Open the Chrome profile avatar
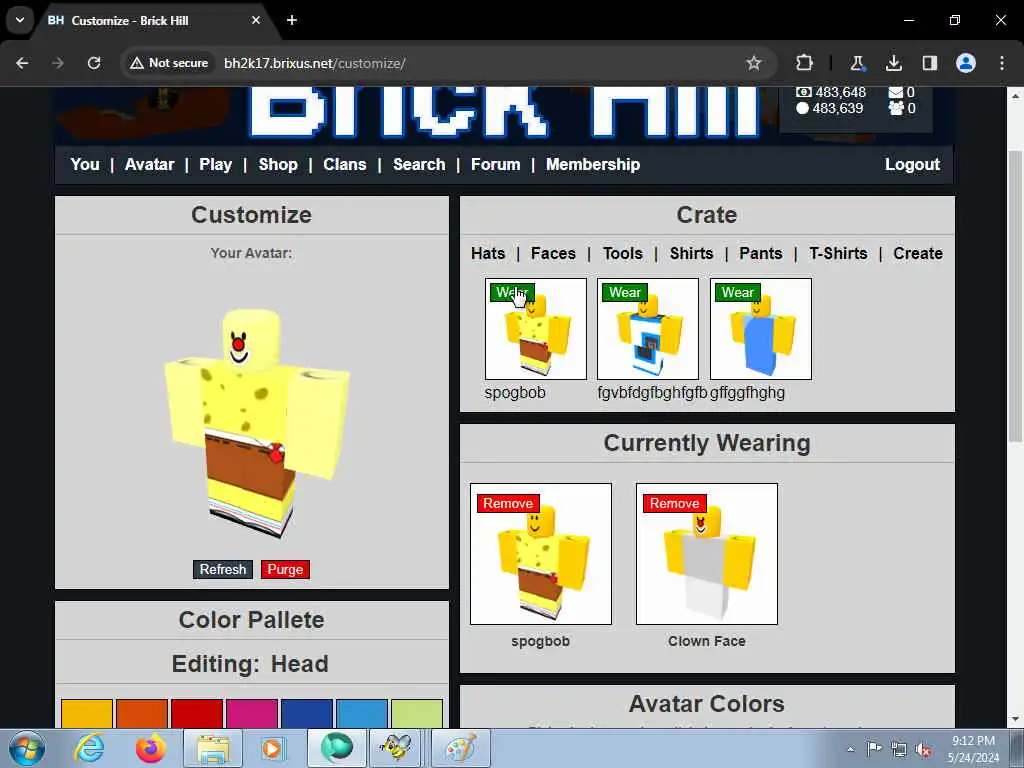 [x=966, y=63]
